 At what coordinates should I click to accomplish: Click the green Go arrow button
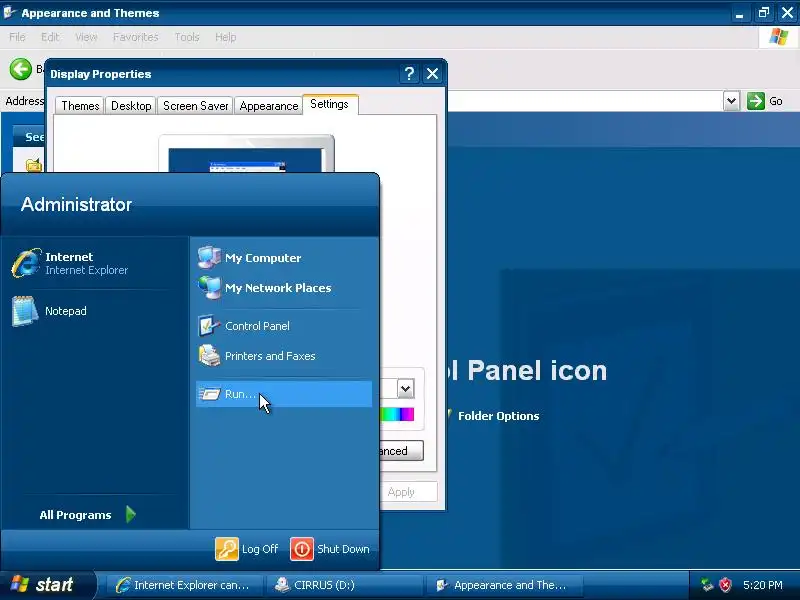[756, 101]
